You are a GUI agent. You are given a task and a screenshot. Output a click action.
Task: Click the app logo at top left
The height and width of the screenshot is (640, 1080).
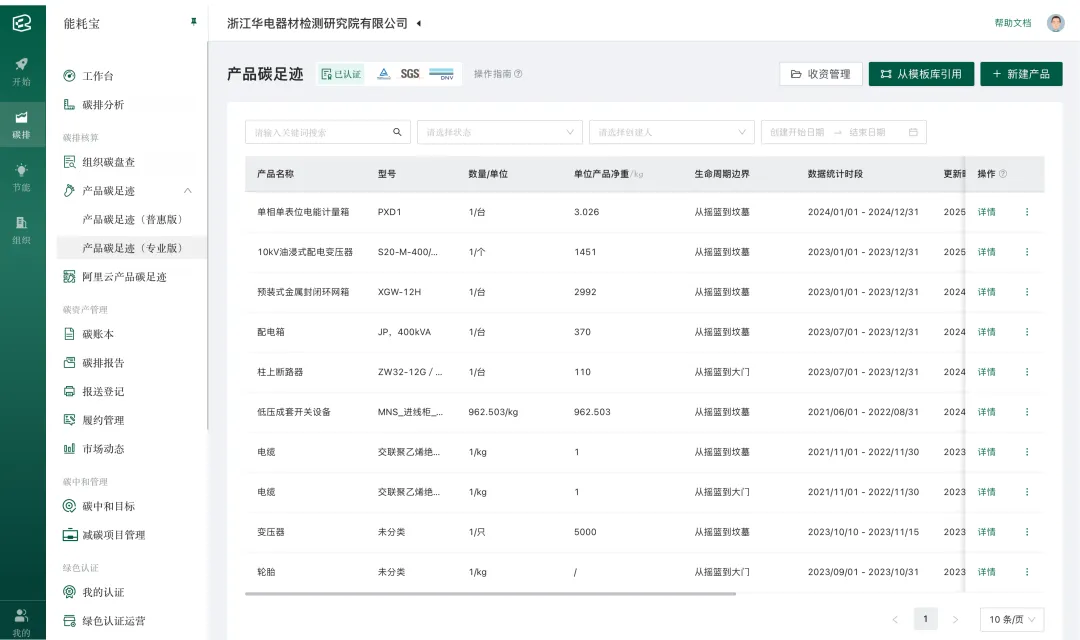[x=22, y=23]
